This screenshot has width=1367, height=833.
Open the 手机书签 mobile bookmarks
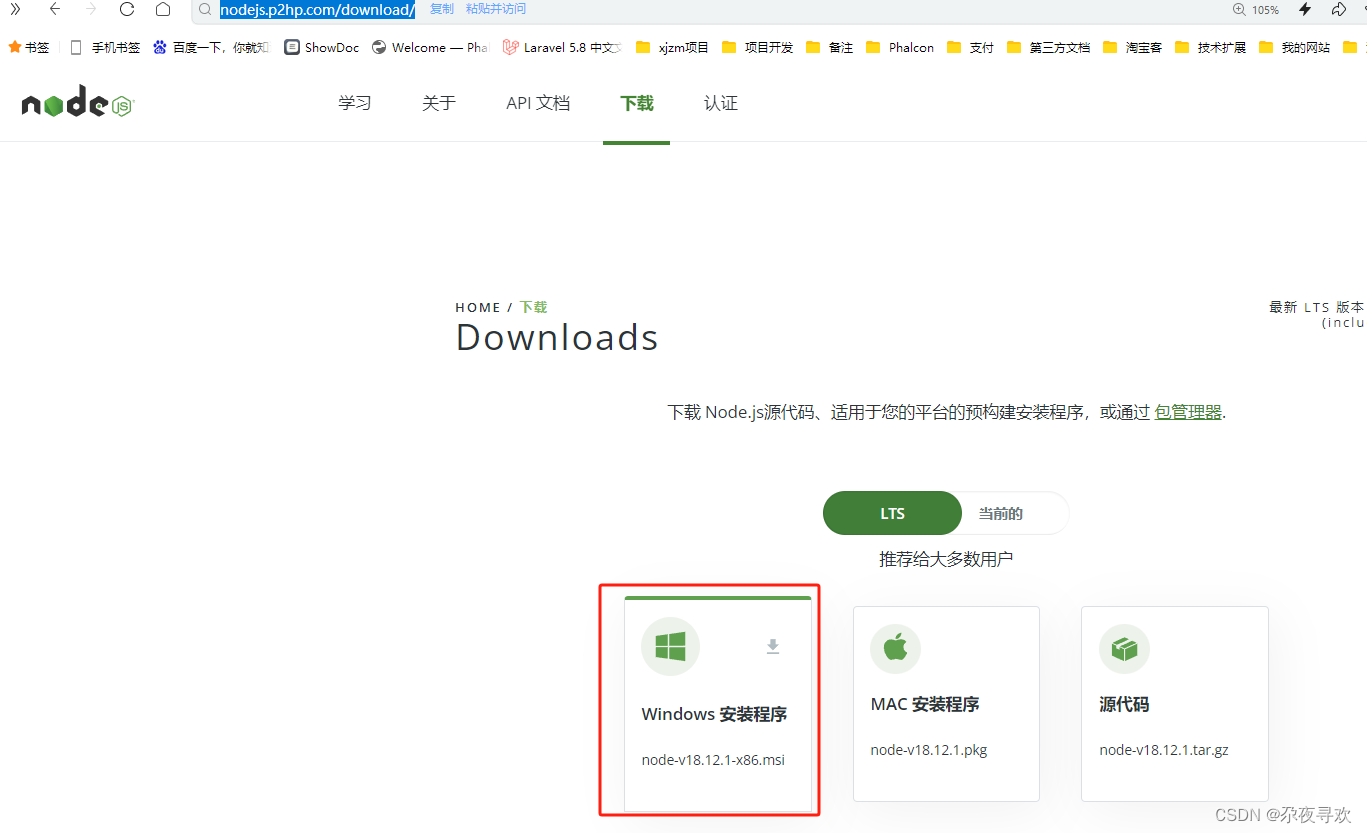(x=105, y=47)
